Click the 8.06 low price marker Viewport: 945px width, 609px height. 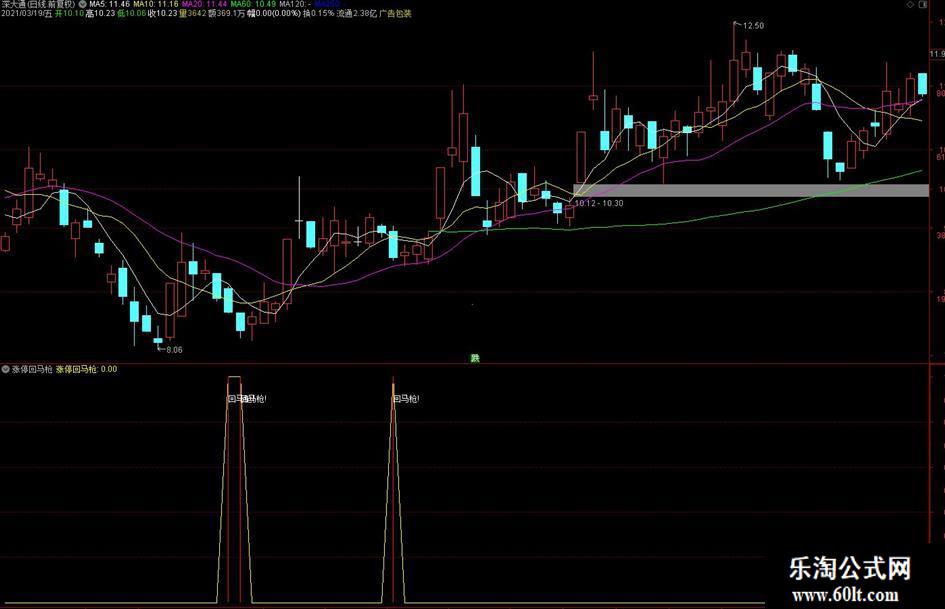[x=174, y=350]
